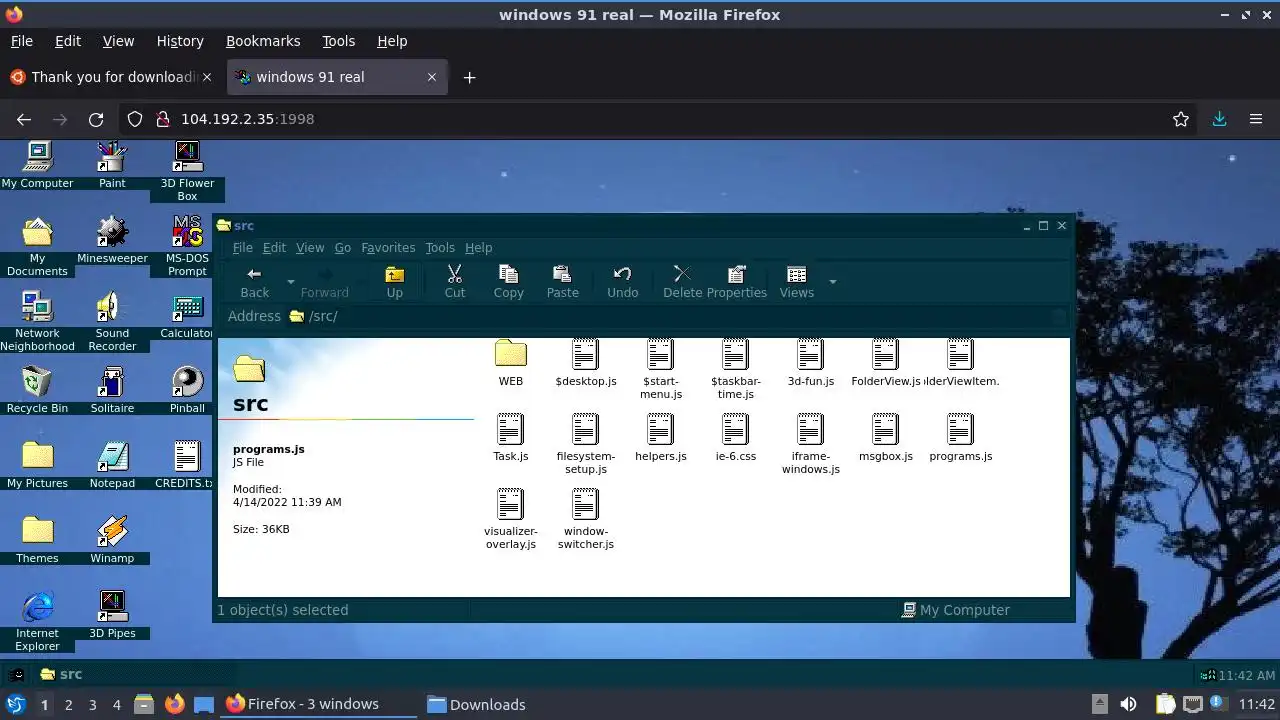Open the Go menu in src window
1280x720 pixels.
(x=343, y=247)
